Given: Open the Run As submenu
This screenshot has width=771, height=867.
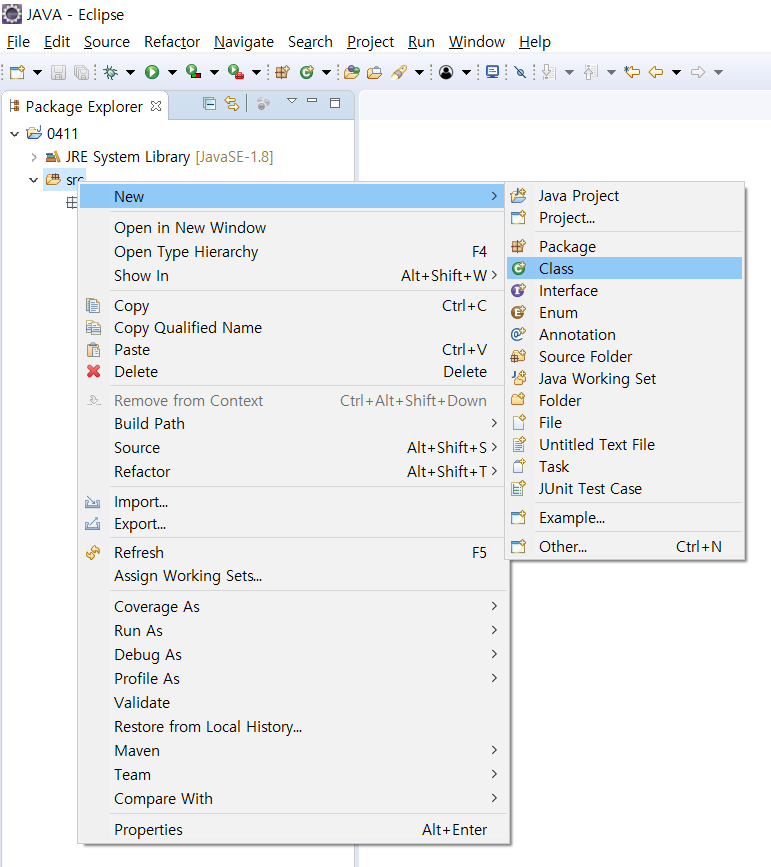Looking at the screenshot, I should tap(294, 631).
